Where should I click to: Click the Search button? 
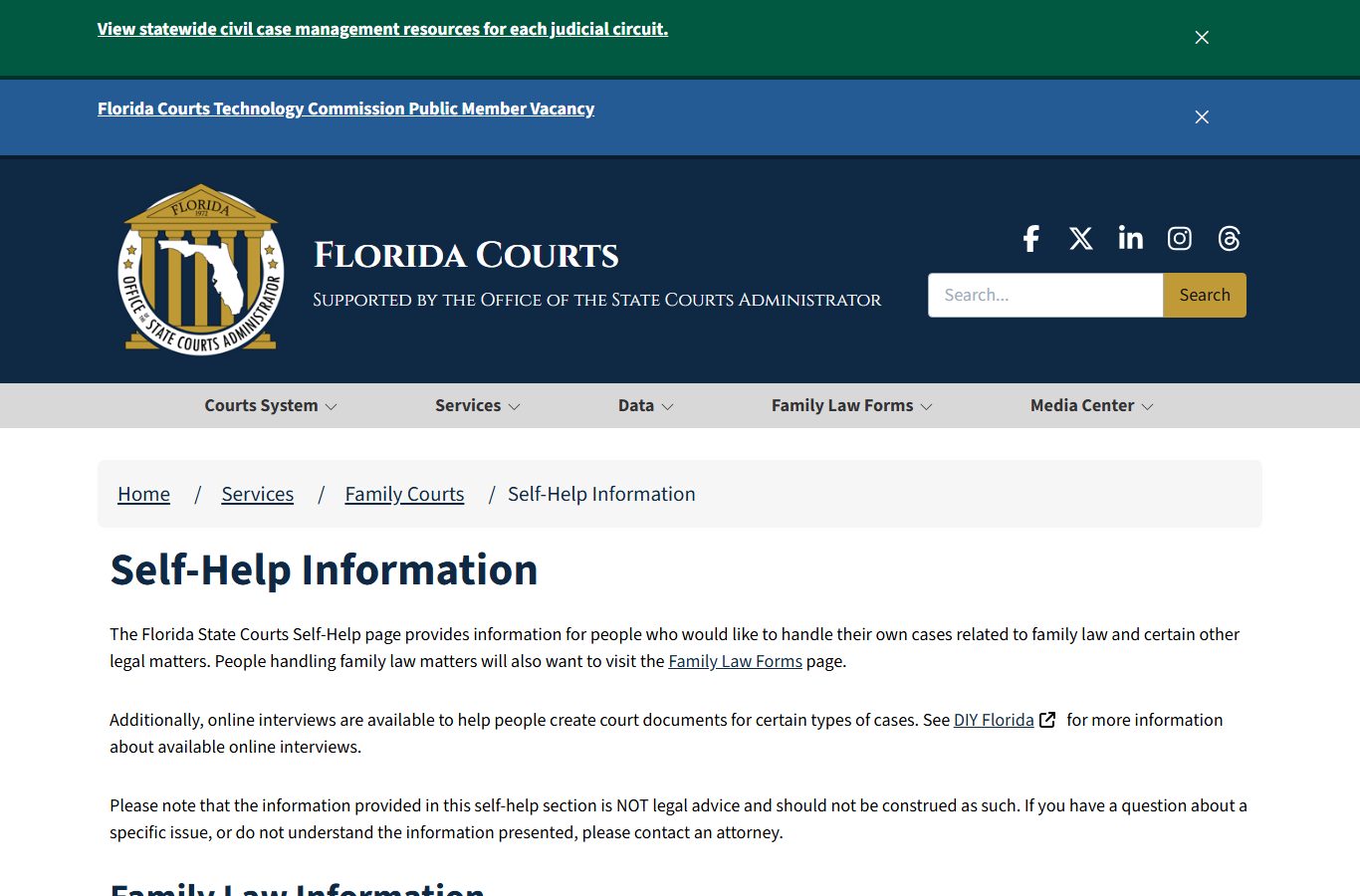pyautogui.click(x=1205, y=295)
